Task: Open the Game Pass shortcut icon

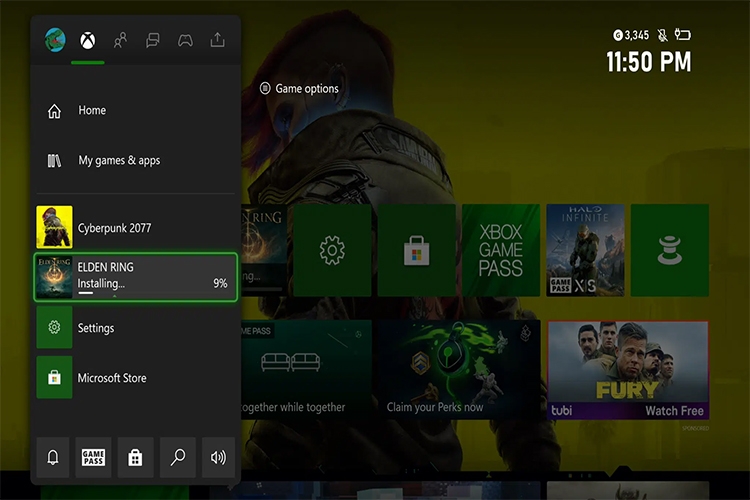Action: pos(93,457)
